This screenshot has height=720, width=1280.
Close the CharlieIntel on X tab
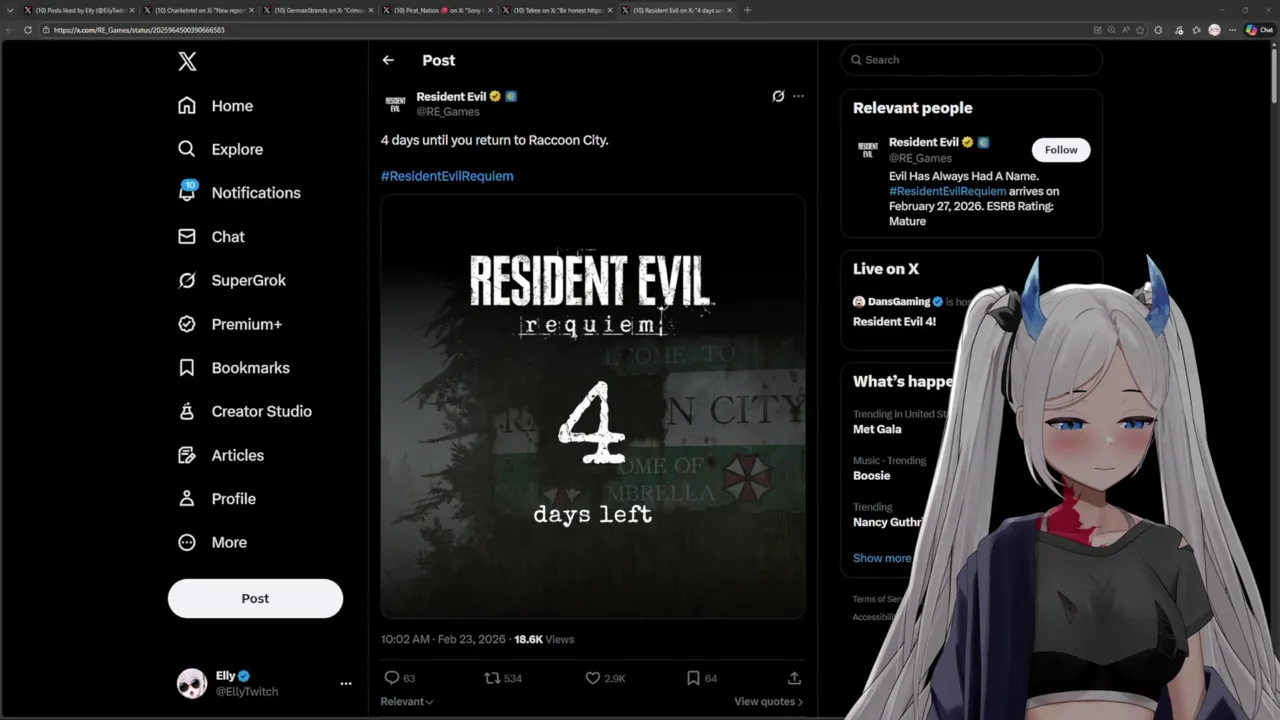pos(251,10)
